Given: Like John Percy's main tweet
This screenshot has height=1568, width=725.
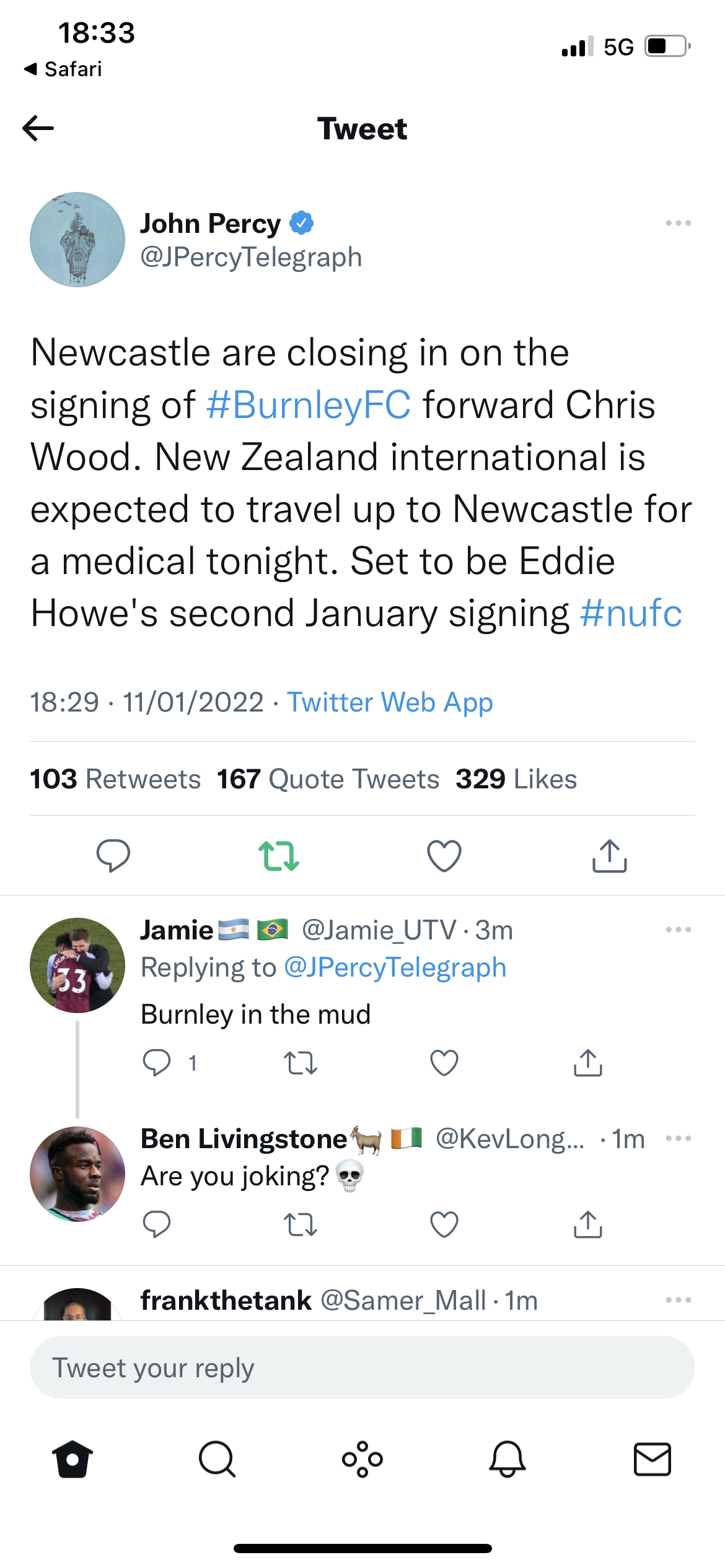Looking at the screenshot, I should tap(444, 856).
